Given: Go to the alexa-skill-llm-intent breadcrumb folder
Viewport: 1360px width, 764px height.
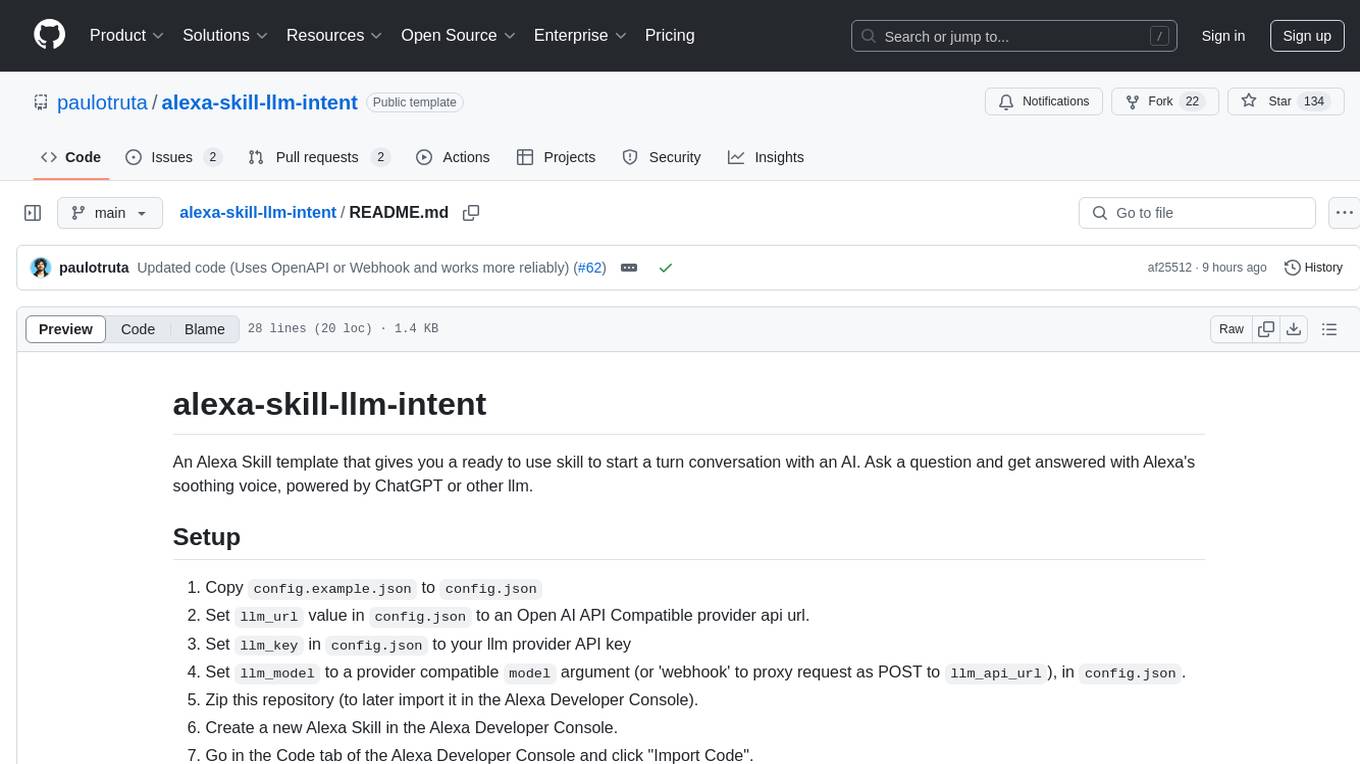Looking at the screenshot, I should 258,213.
